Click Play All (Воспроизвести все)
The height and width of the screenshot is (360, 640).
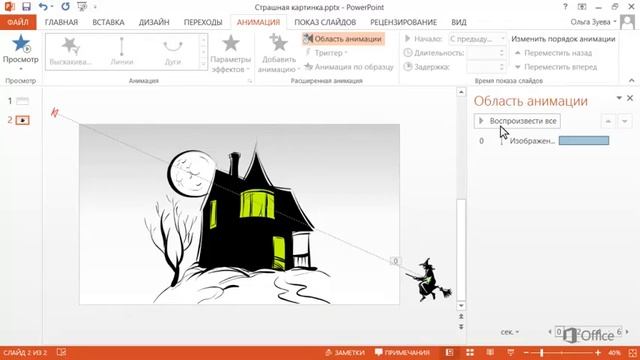(x=517, y=121)
